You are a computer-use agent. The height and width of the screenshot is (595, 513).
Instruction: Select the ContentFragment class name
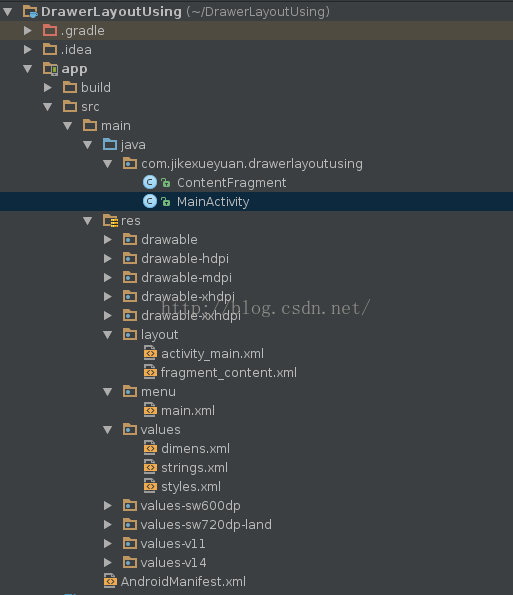[x=231, y=183]
